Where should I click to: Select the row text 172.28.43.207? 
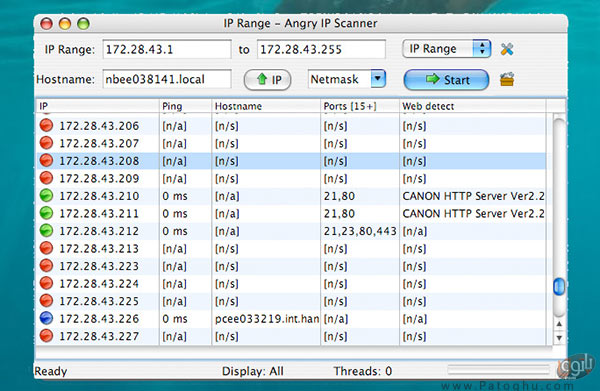click(99, 143)
